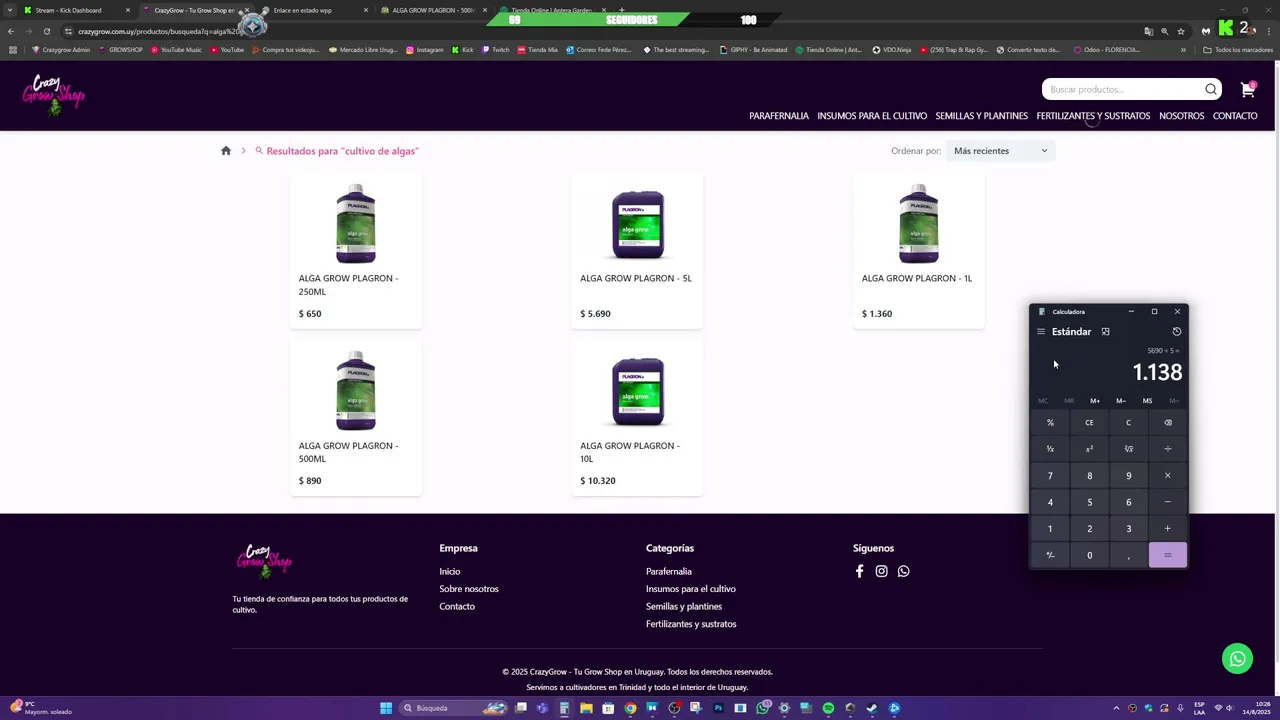This screenshot has height=720, width=1280.
Task: Open SEMILLAS Y PLANTINES menu
Action: click(x=981, y=116)
